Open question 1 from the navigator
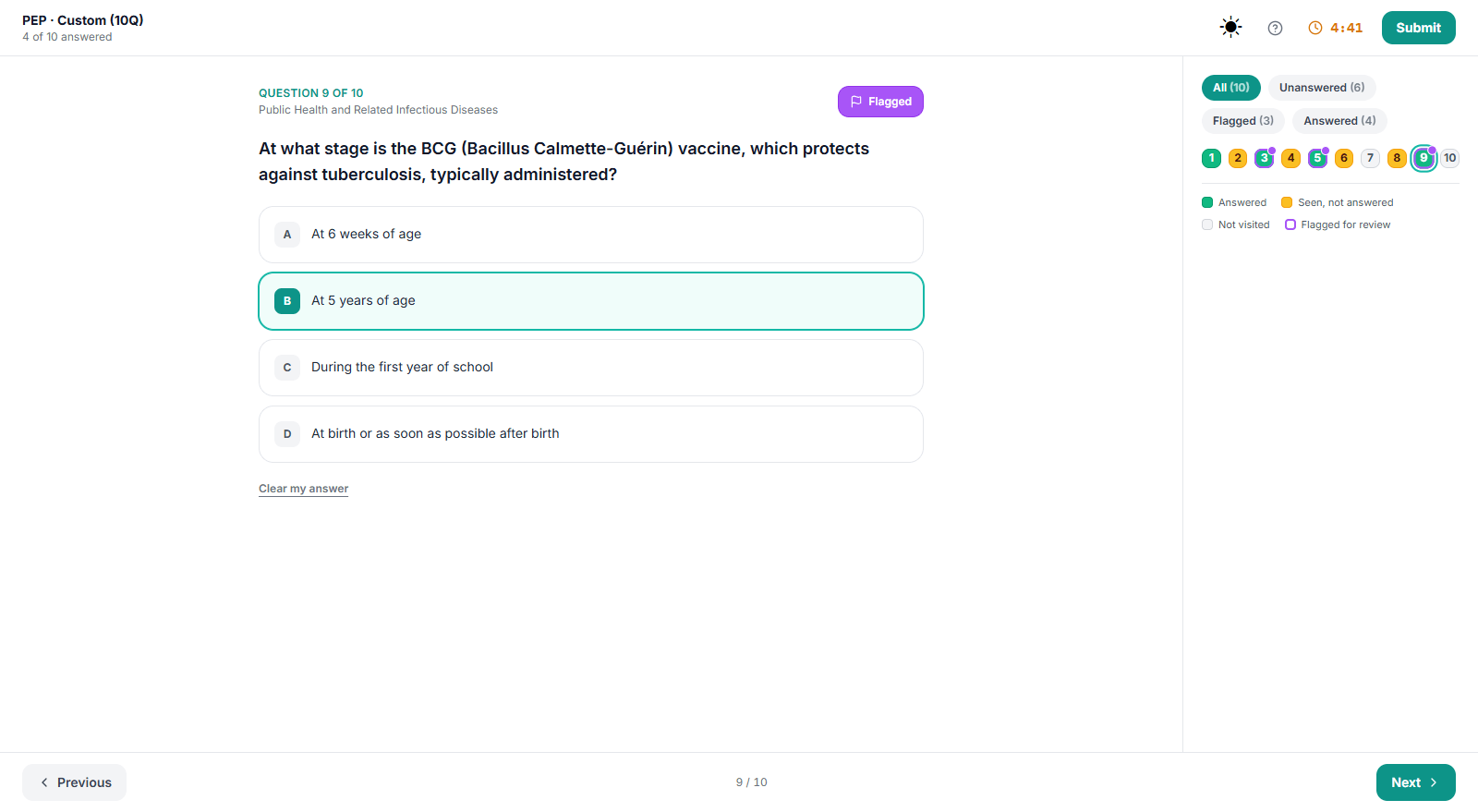This screenshot has width=1478, height=812. click(x=1212, y=158)
